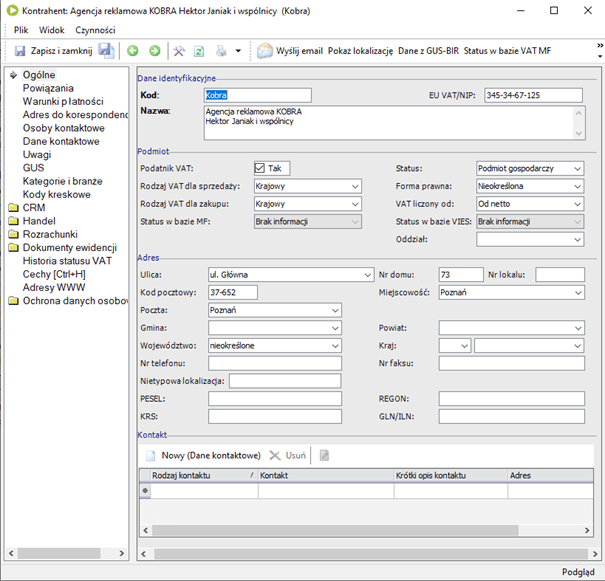605x581 pixels.
Task: Select Osoby kontaktowe in the sidebar
Action: click(x=64, y=128)
